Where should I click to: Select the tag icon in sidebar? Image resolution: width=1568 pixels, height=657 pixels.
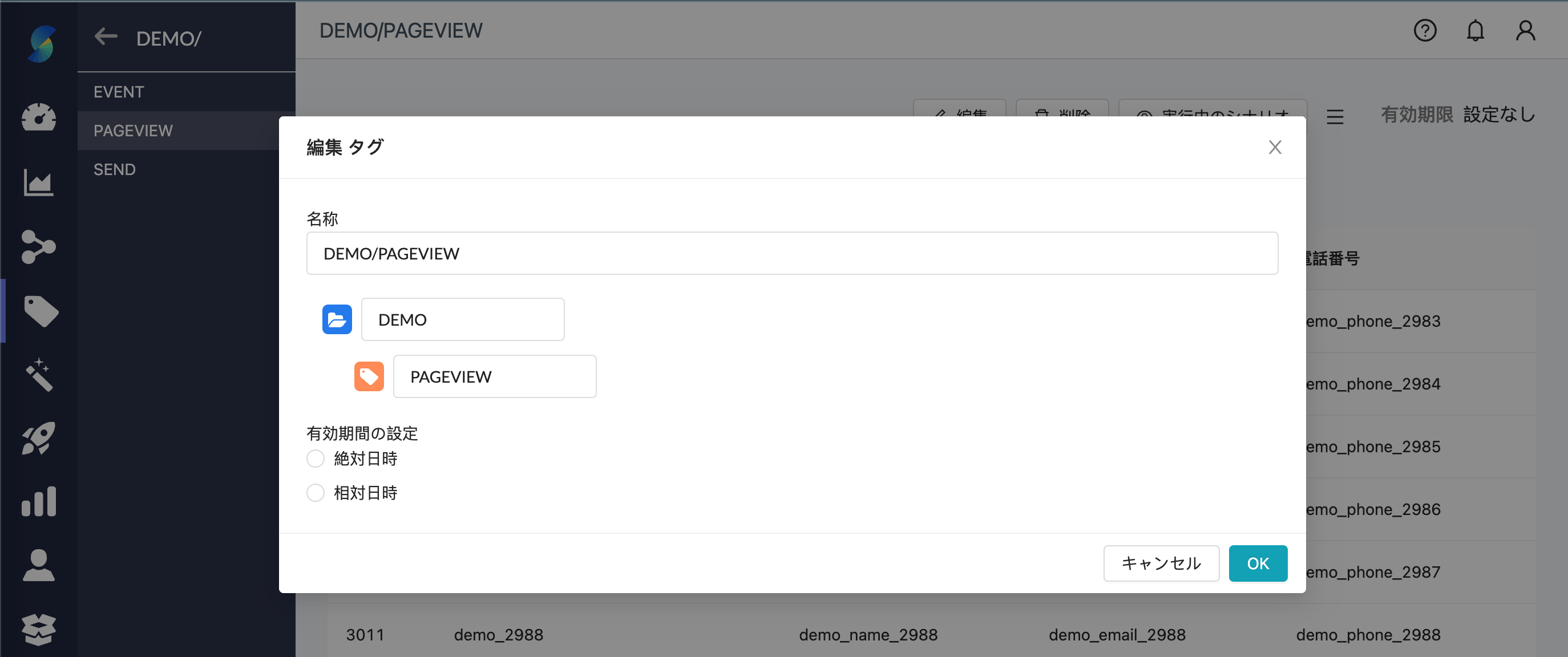pyautogui.click(x=40, y=311)
